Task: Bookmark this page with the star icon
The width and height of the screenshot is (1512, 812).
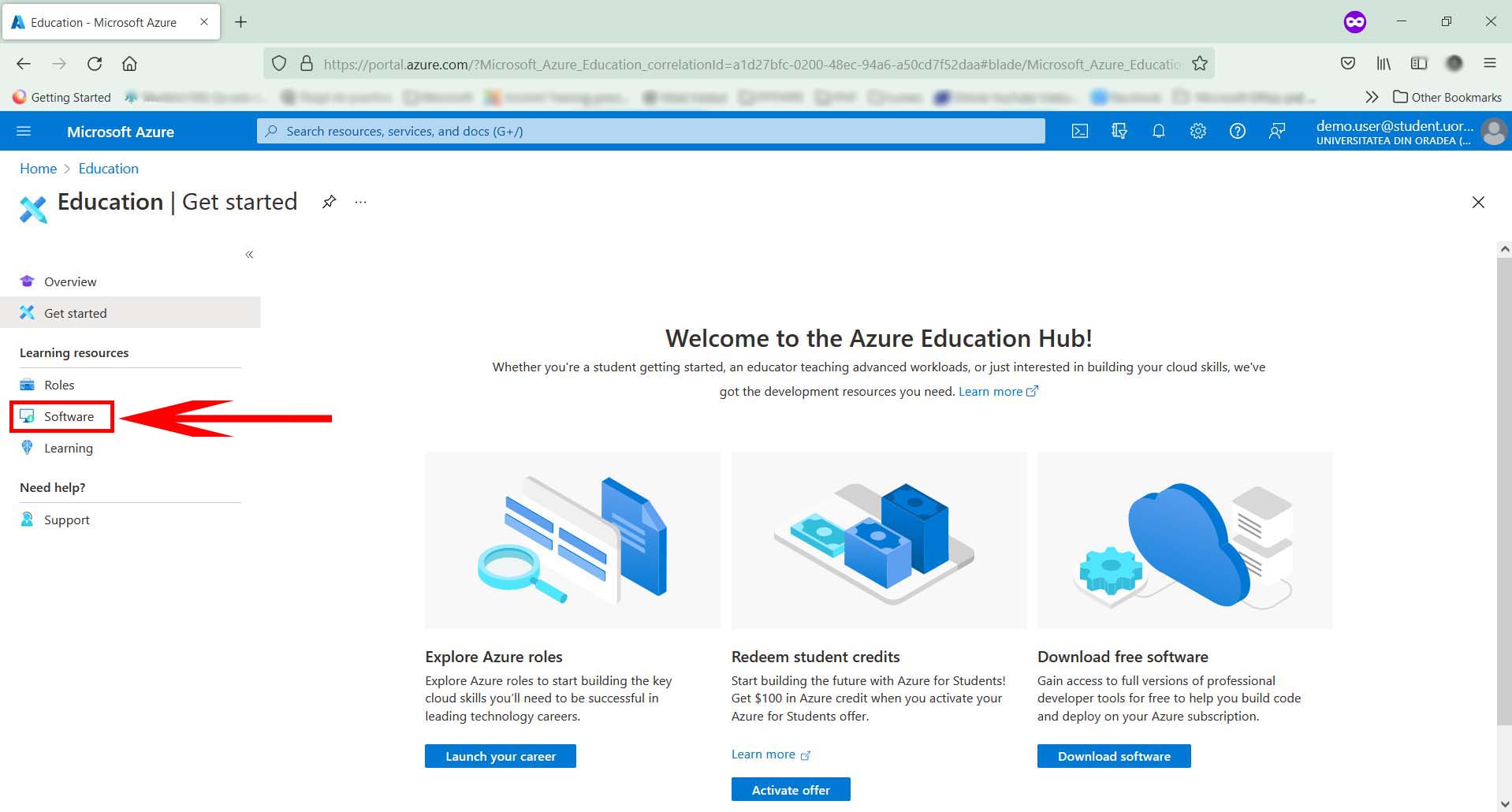Action: (x=1200, y=64)
